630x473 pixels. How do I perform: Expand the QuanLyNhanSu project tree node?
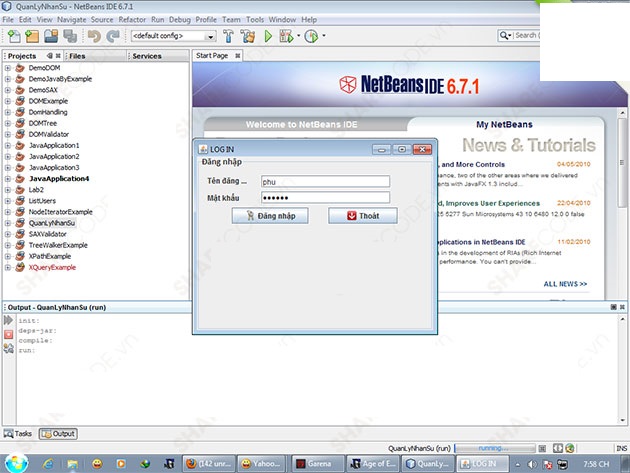[8, 223]
